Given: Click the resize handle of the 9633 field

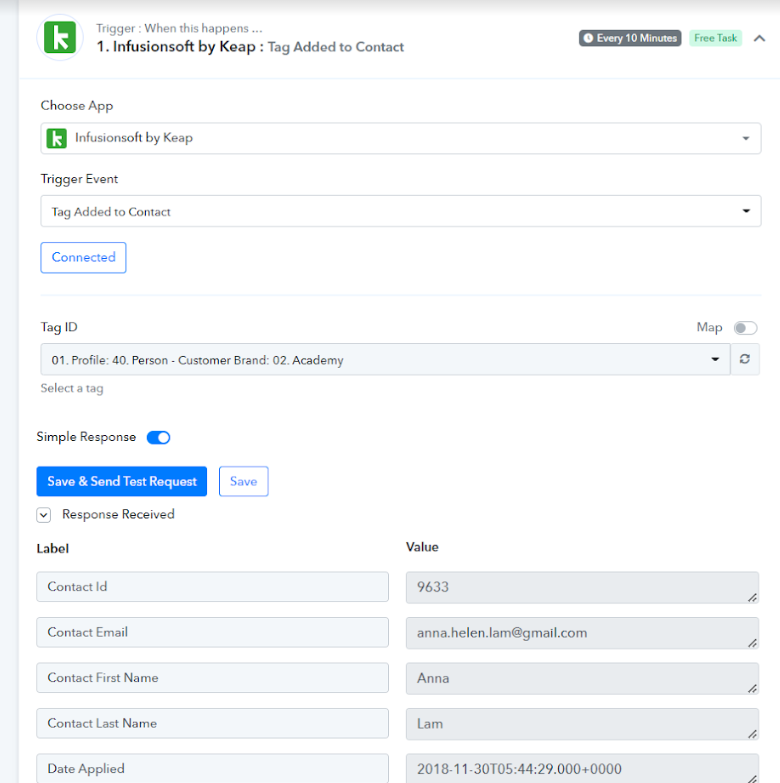Looking at the screenshot, I should coord(753,597).
